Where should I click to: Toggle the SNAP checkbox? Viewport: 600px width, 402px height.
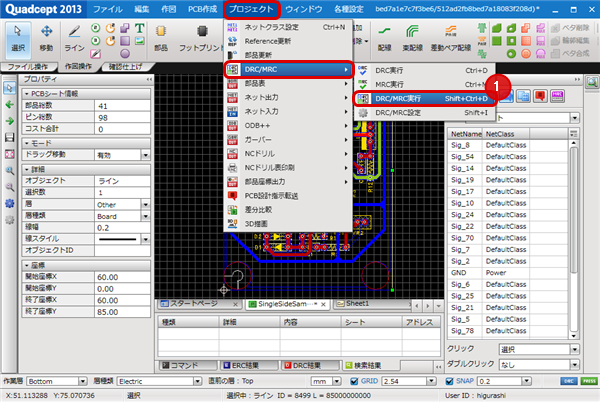click(x=450, y=381)
